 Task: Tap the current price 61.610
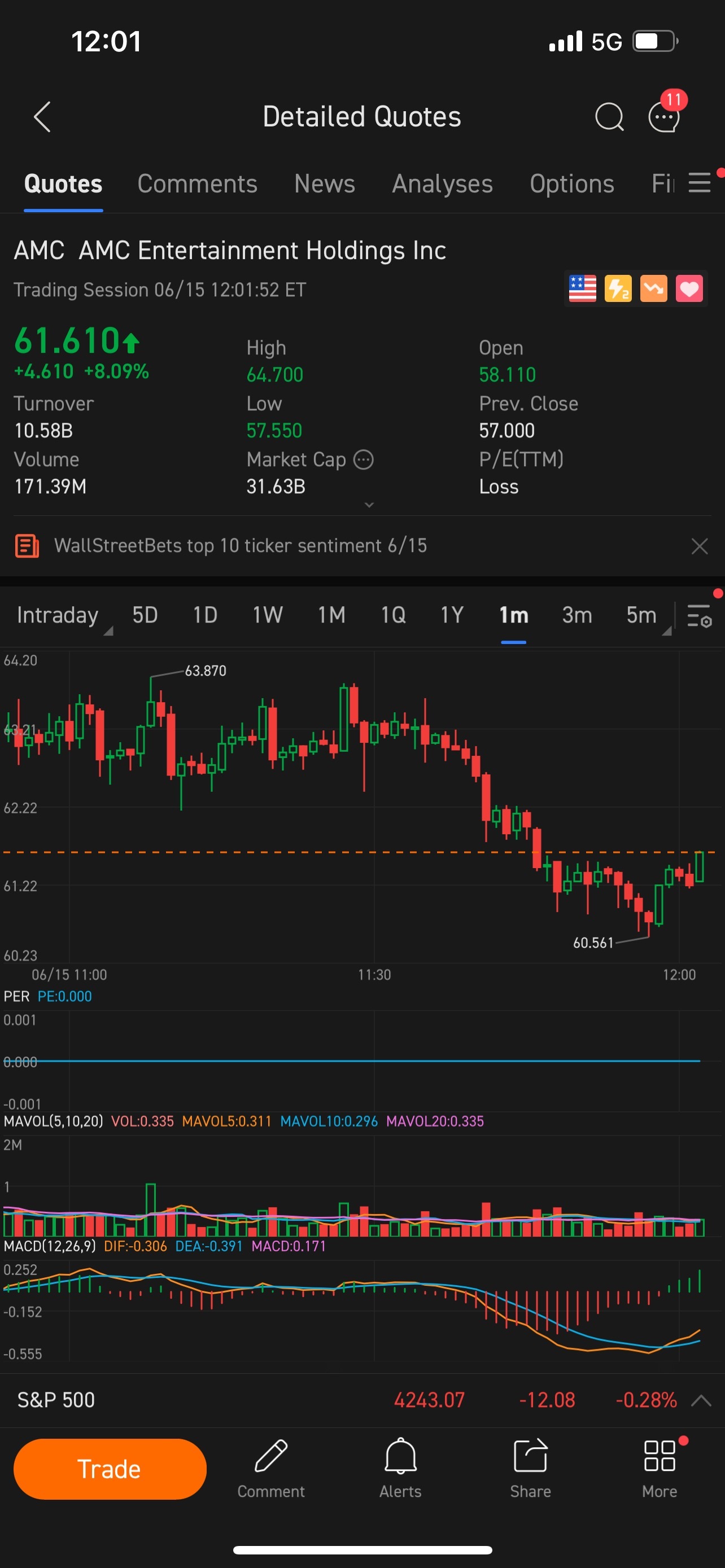68,340
